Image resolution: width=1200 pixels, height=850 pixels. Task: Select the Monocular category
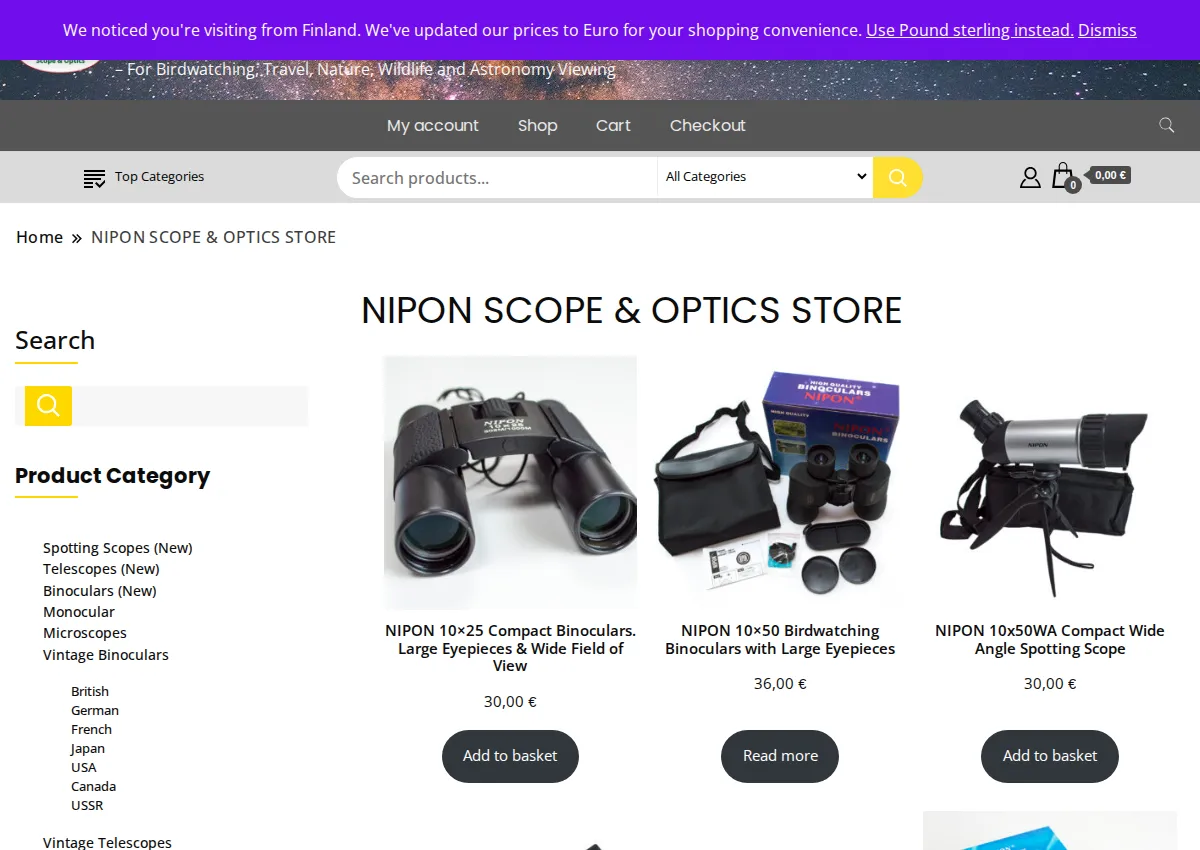79,612
